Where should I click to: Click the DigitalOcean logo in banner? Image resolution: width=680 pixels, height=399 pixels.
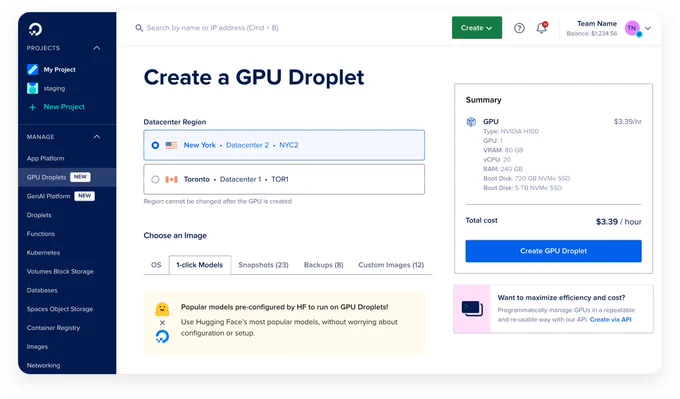point(162,337)
